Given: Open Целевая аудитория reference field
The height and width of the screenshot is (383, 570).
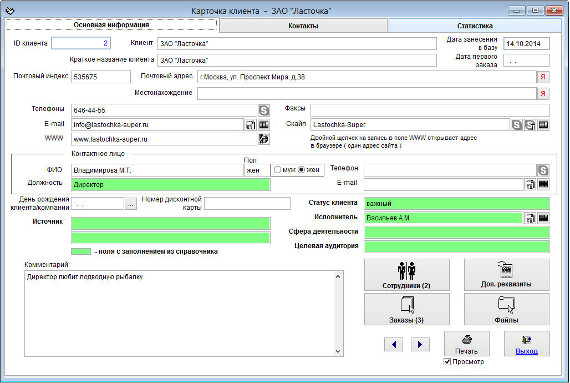Looking at the screenshot, I should pyautogui.click(x=457, y=246).
